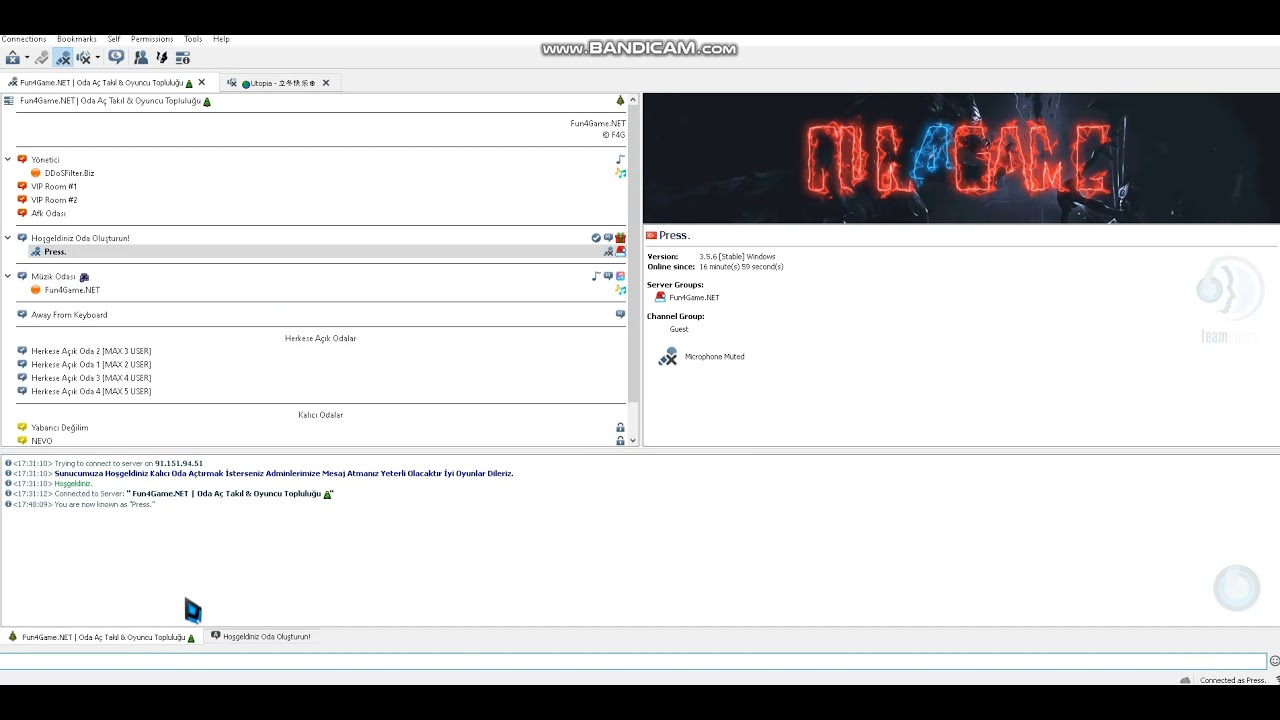
Task: Open the contacts toolbar icon
Action: (x=141, y=58)
